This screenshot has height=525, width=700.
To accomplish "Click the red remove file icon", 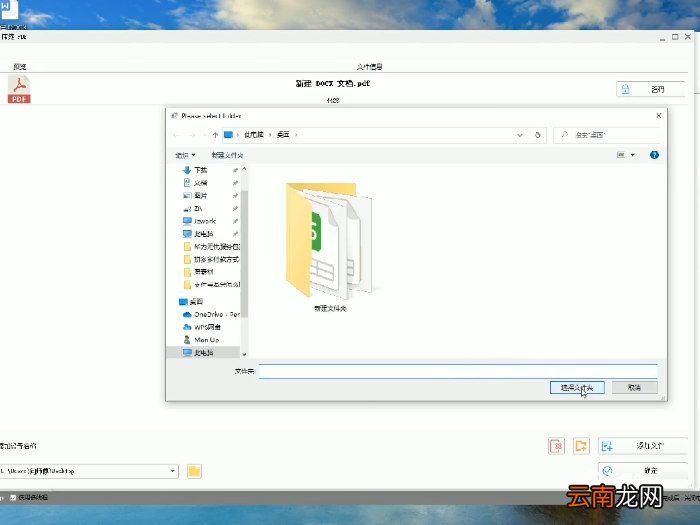I will [x=556, y=446].
